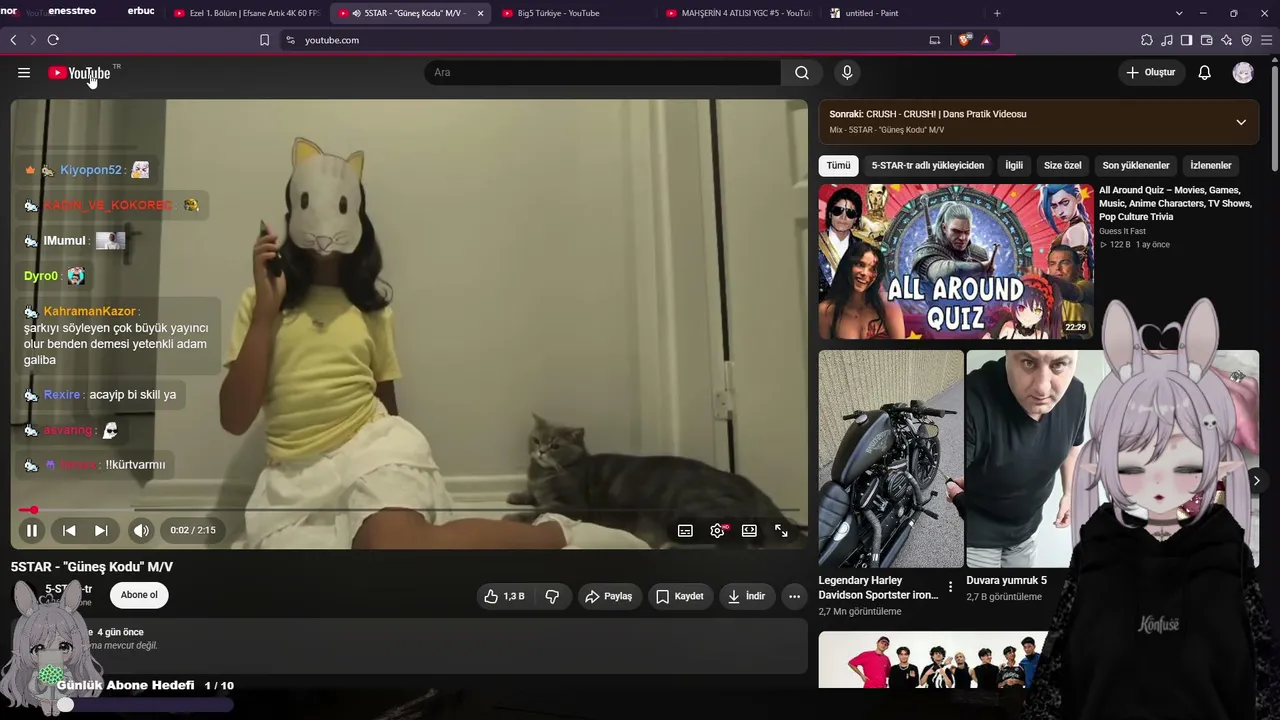The width and height of the screenshot is (1280, 720).
Task: Mute the video volume
Action: tap(141, 531)
